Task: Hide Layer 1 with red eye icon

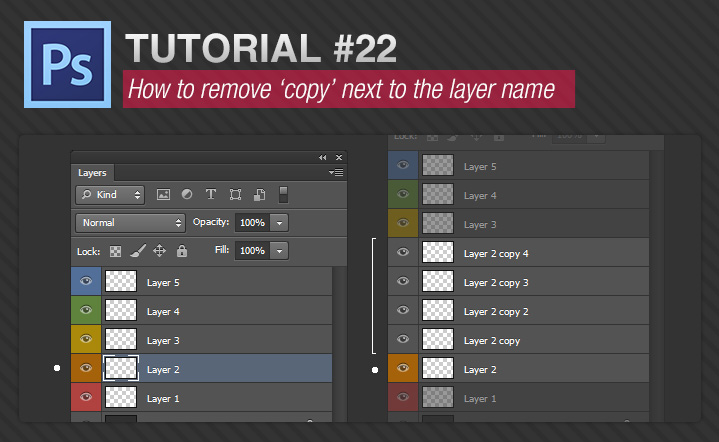Action: 86,398
